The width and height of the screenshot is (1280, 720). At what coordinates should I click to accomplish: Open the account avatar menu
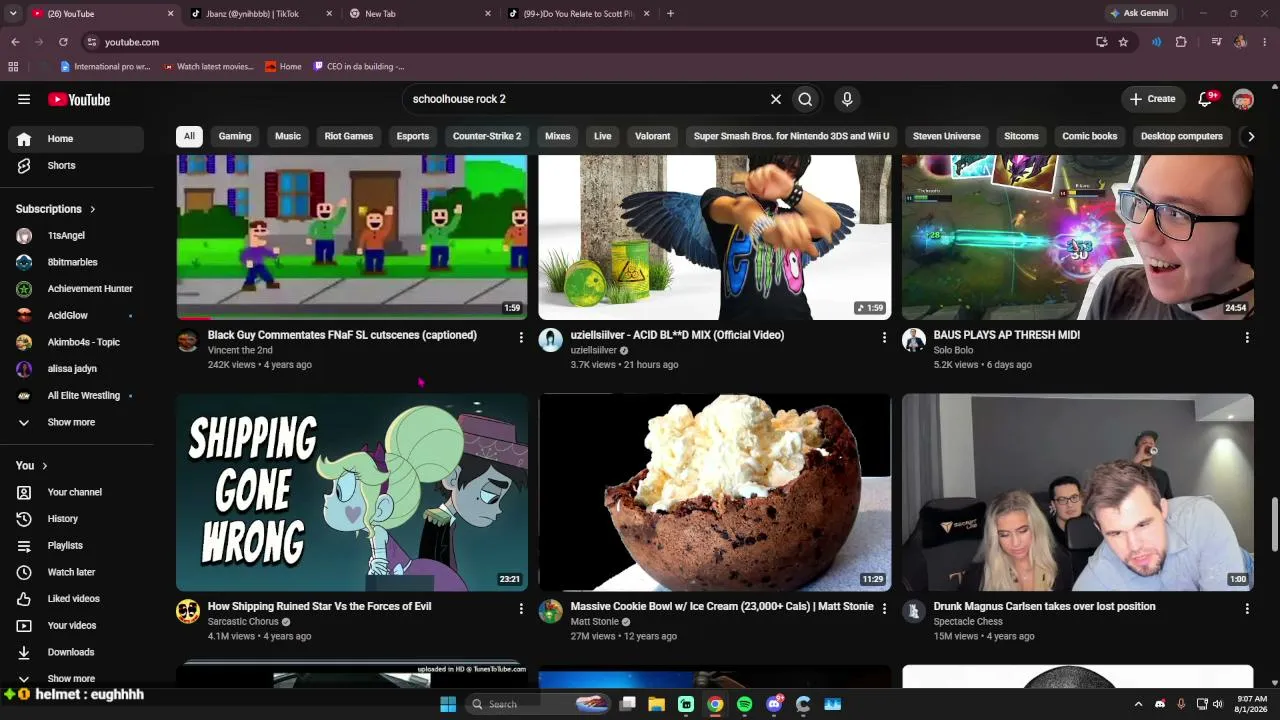[x=1243, y=99]
